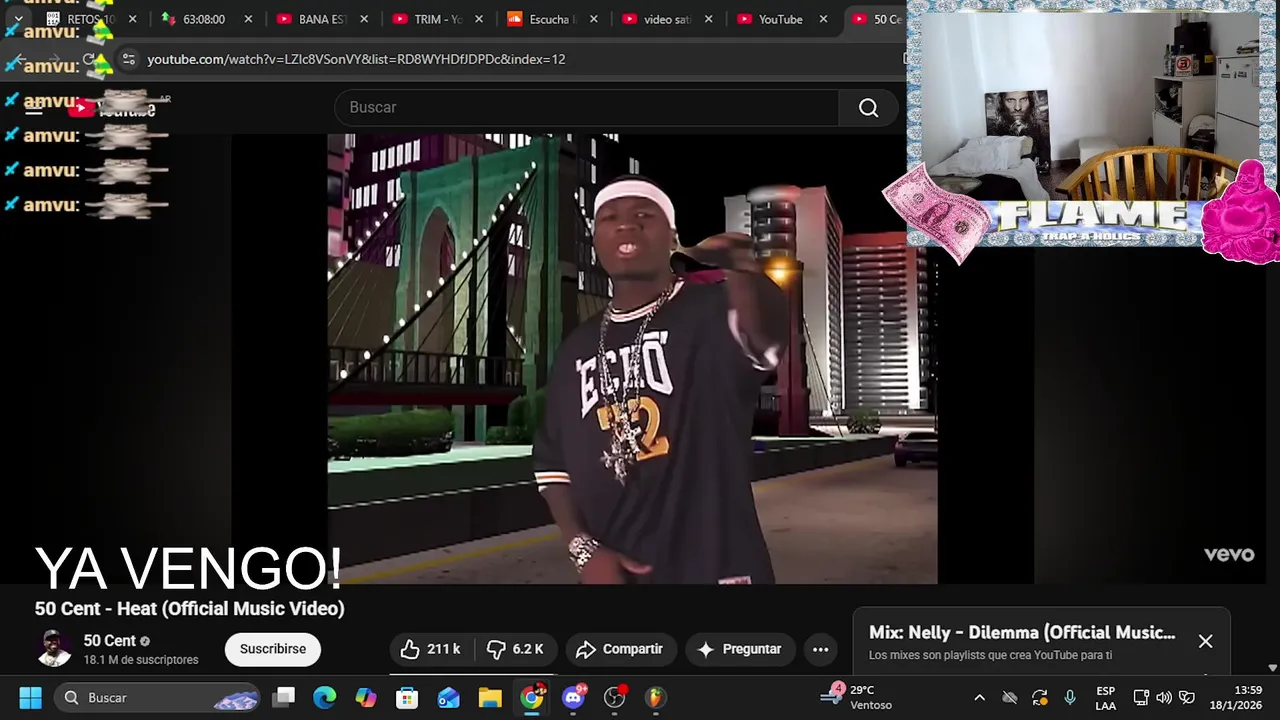This screenshot has width=1280, height=720.
Task: Close the Escucha SoundCloud tab
Action: (594, 19)
